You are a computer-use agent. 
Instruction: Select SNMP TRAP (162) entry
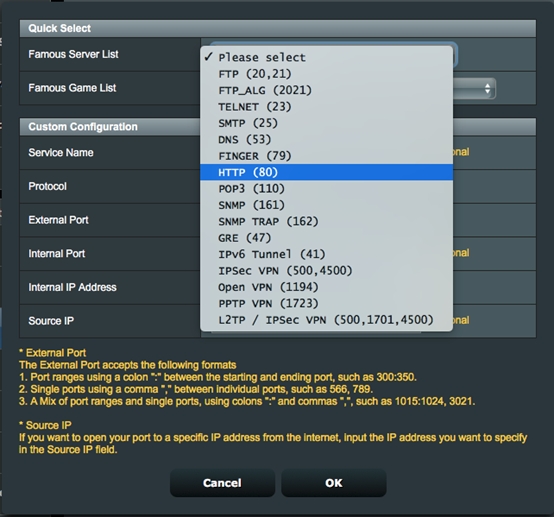[x=326, y=221]
